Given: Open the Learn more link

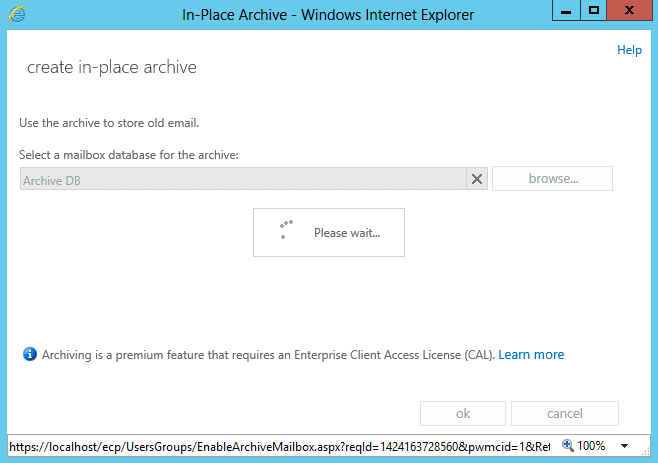Looking at the screenshot, I should pos(531,355).
